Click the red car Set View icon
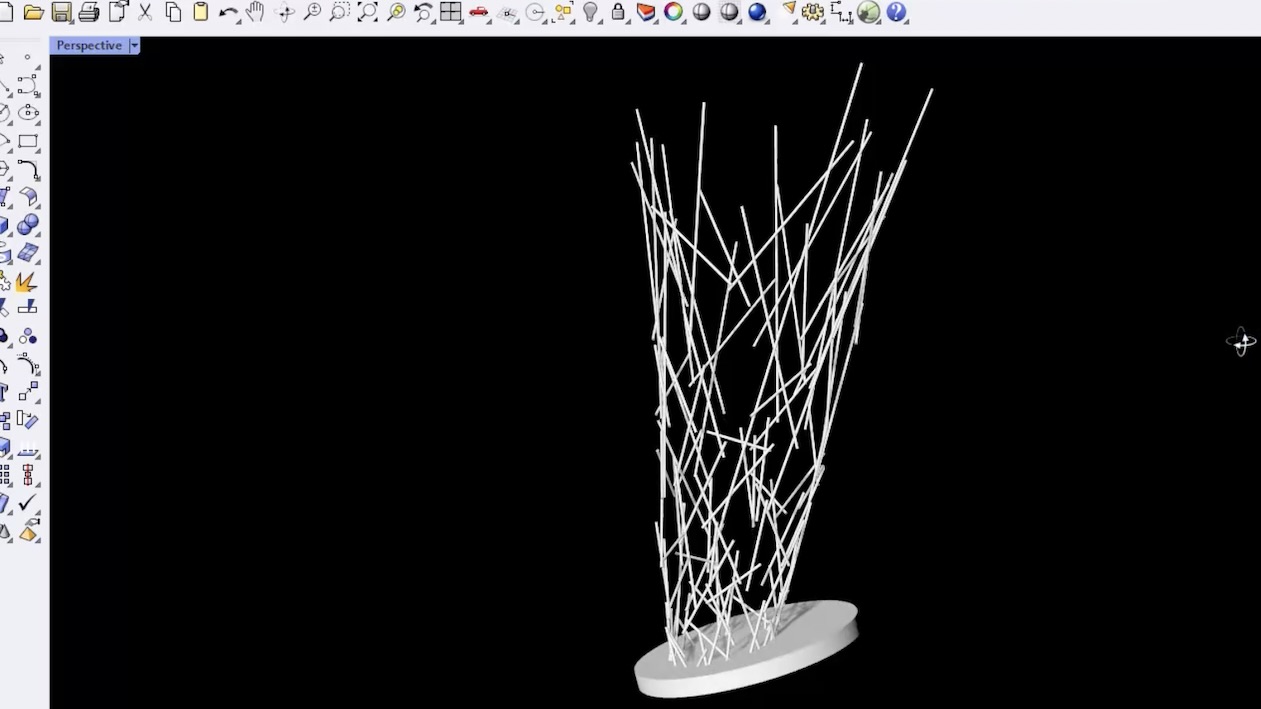Image resolution: width=1261 pixels, height=709 pixels. pos(479,13)
